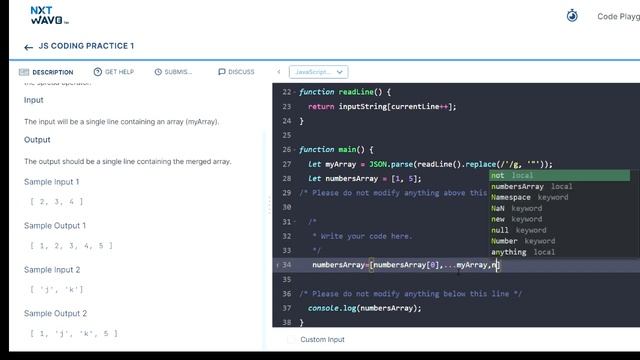Click sample output '[ 1, 2, 3, 4, 5 ]'
The image size is (640, 360).
click(x=71, y=246)
